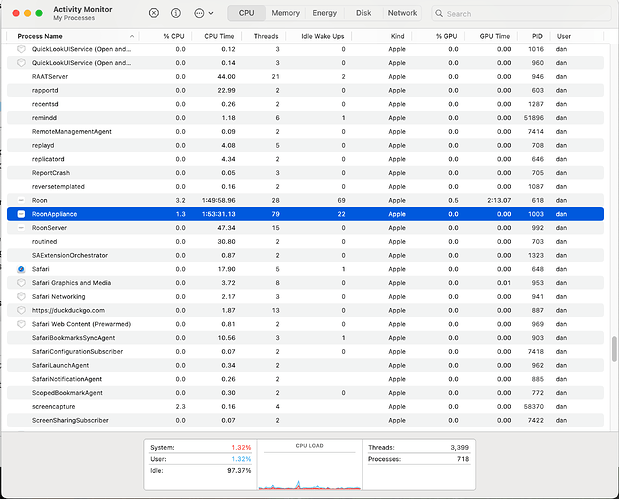Select the replicatord process
This screenshot has width=619, height=499.
point(305,159)
